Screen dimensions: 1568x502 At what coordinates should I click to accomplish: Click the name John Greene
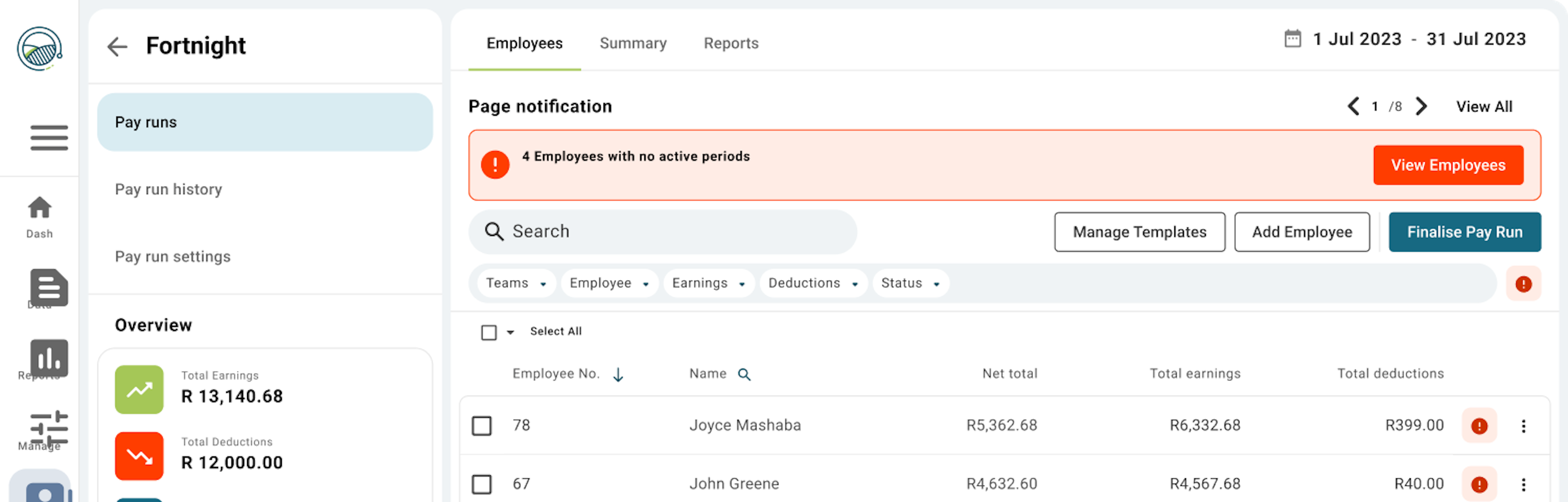(734, 484)
